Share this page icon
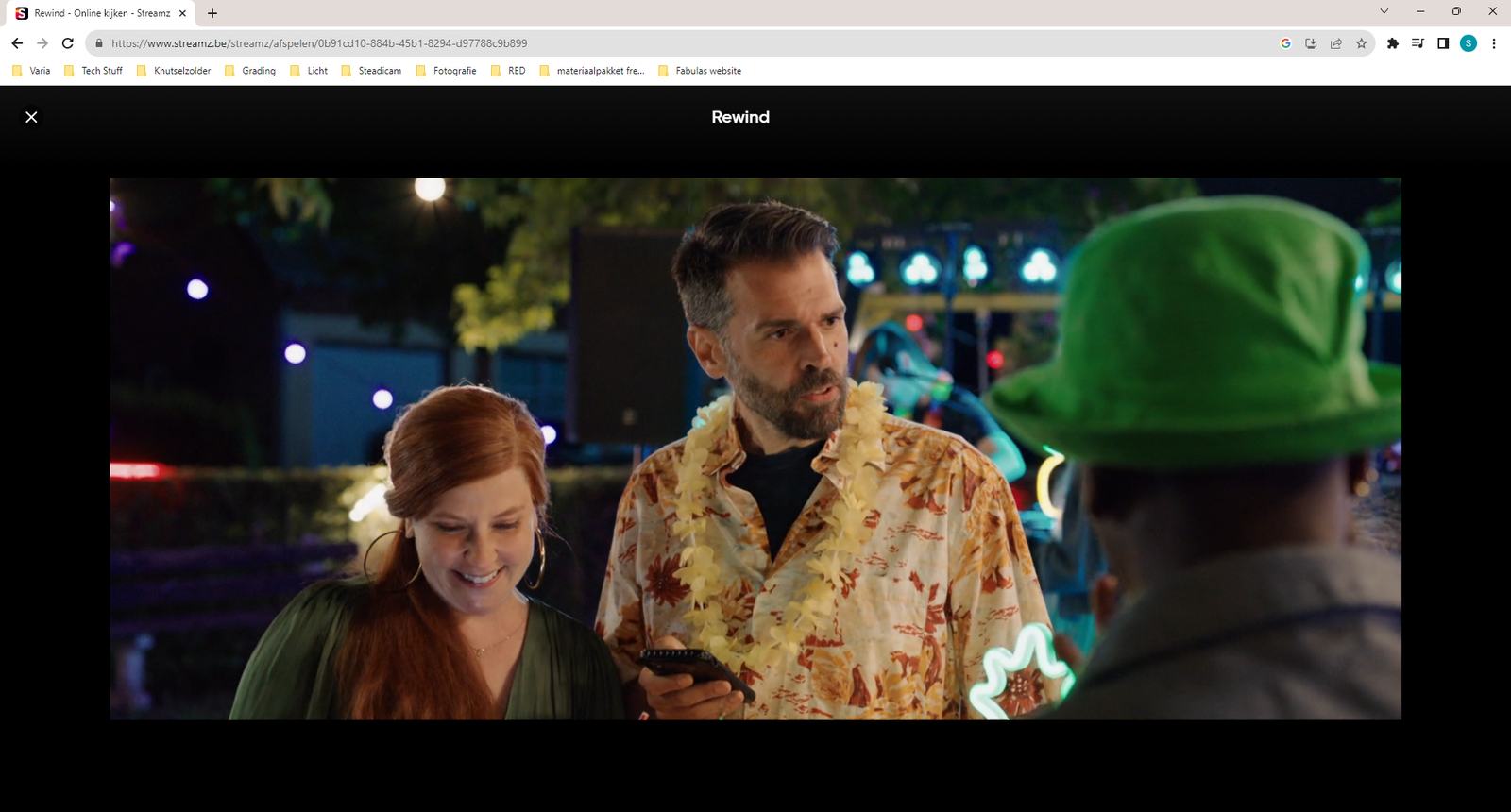Screen dimensions: 1511x812 pos(1336,43)
